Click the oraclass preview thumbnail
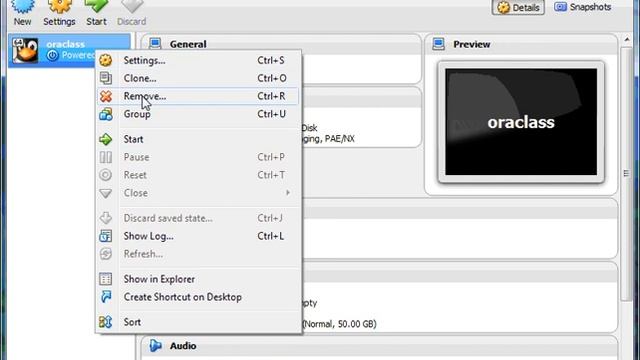This screenshot has width=640, height=360. coord(521,122)
